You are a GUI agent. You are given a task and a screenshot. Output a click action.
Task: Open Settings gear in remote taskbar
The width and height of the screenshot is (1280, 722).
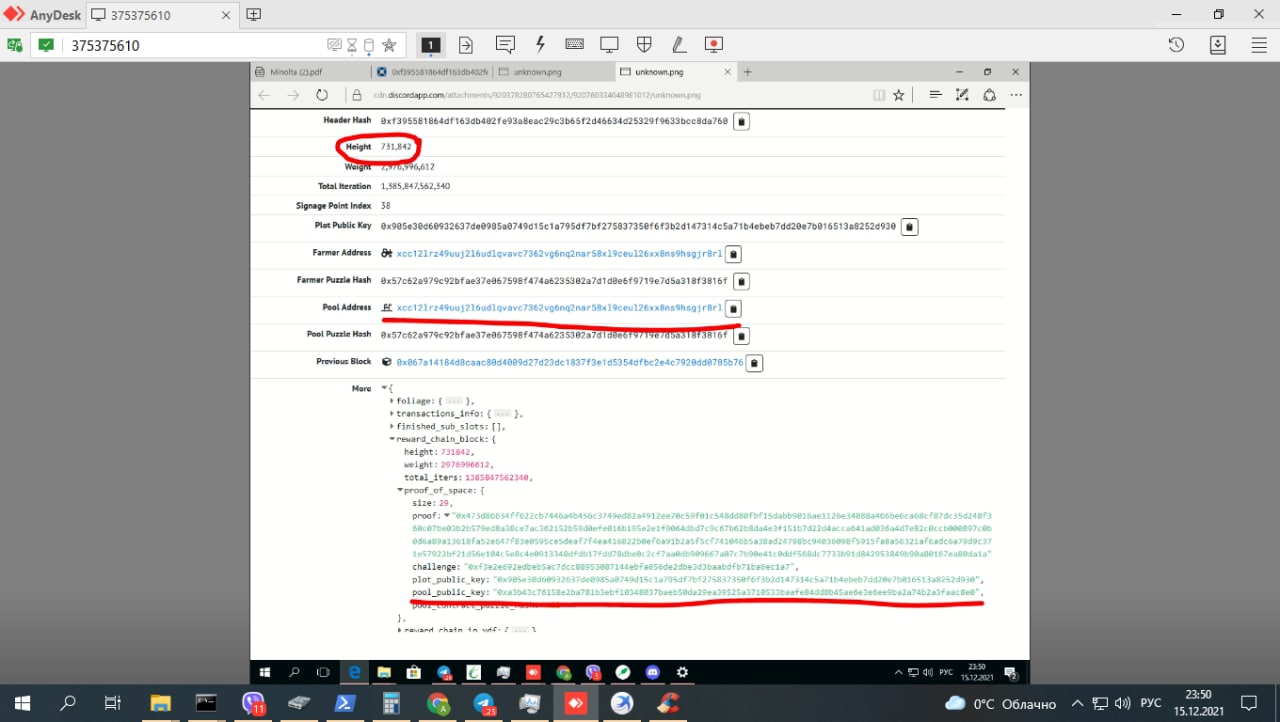point(682,672)
